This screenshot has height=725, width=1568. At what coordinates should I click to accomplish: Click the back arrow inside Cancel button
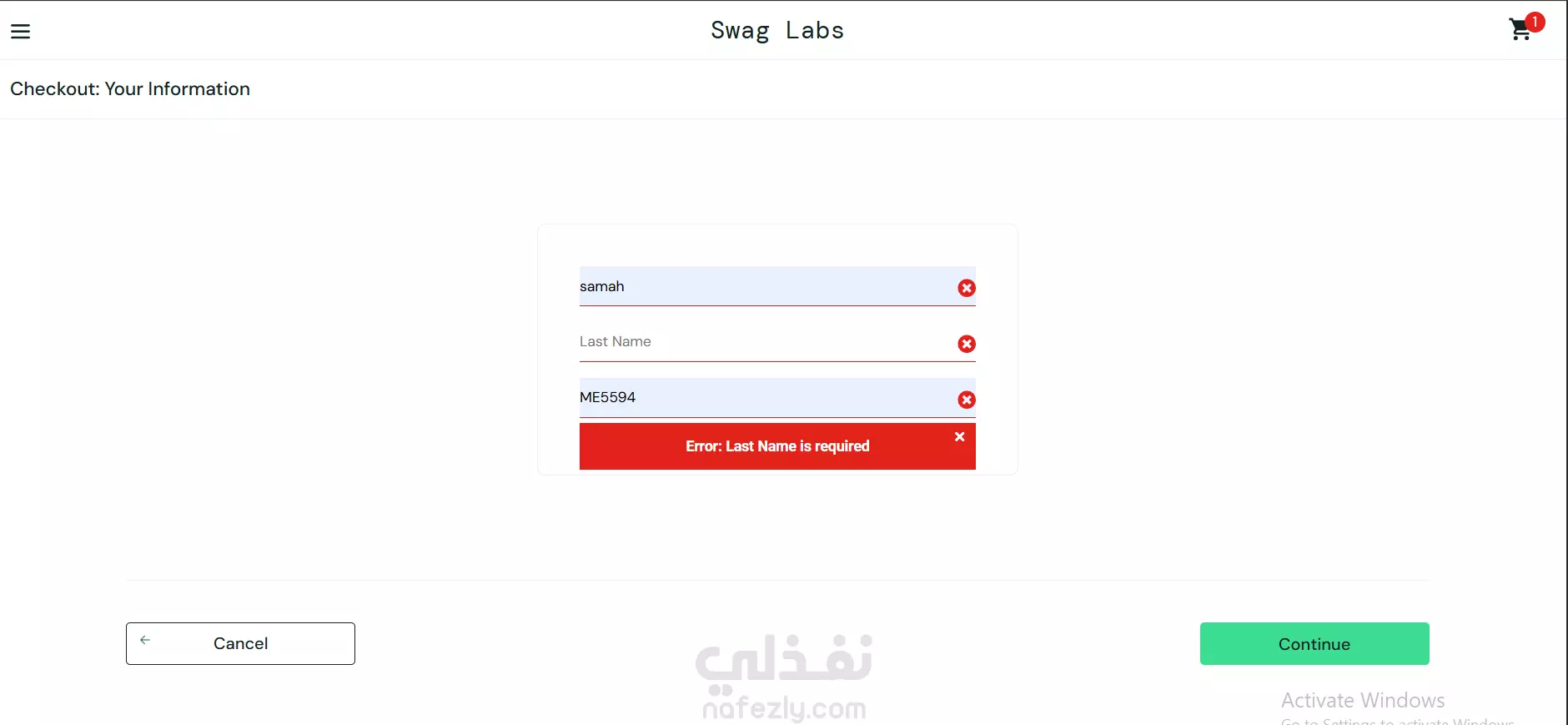click(x=145, y=640)
